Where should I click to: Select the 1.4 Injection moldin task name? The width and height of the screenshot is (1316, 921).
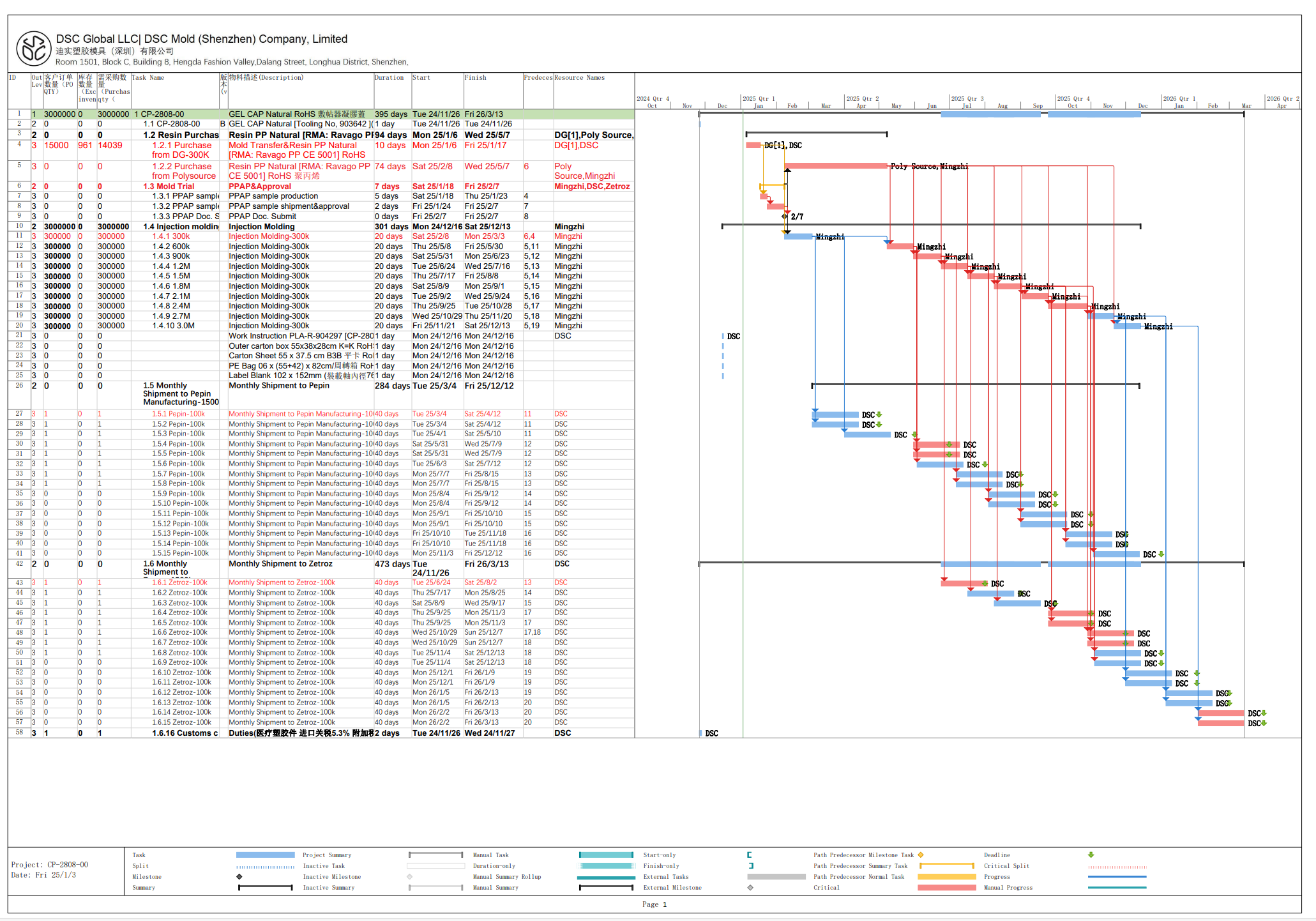click(x=181, y=227)
